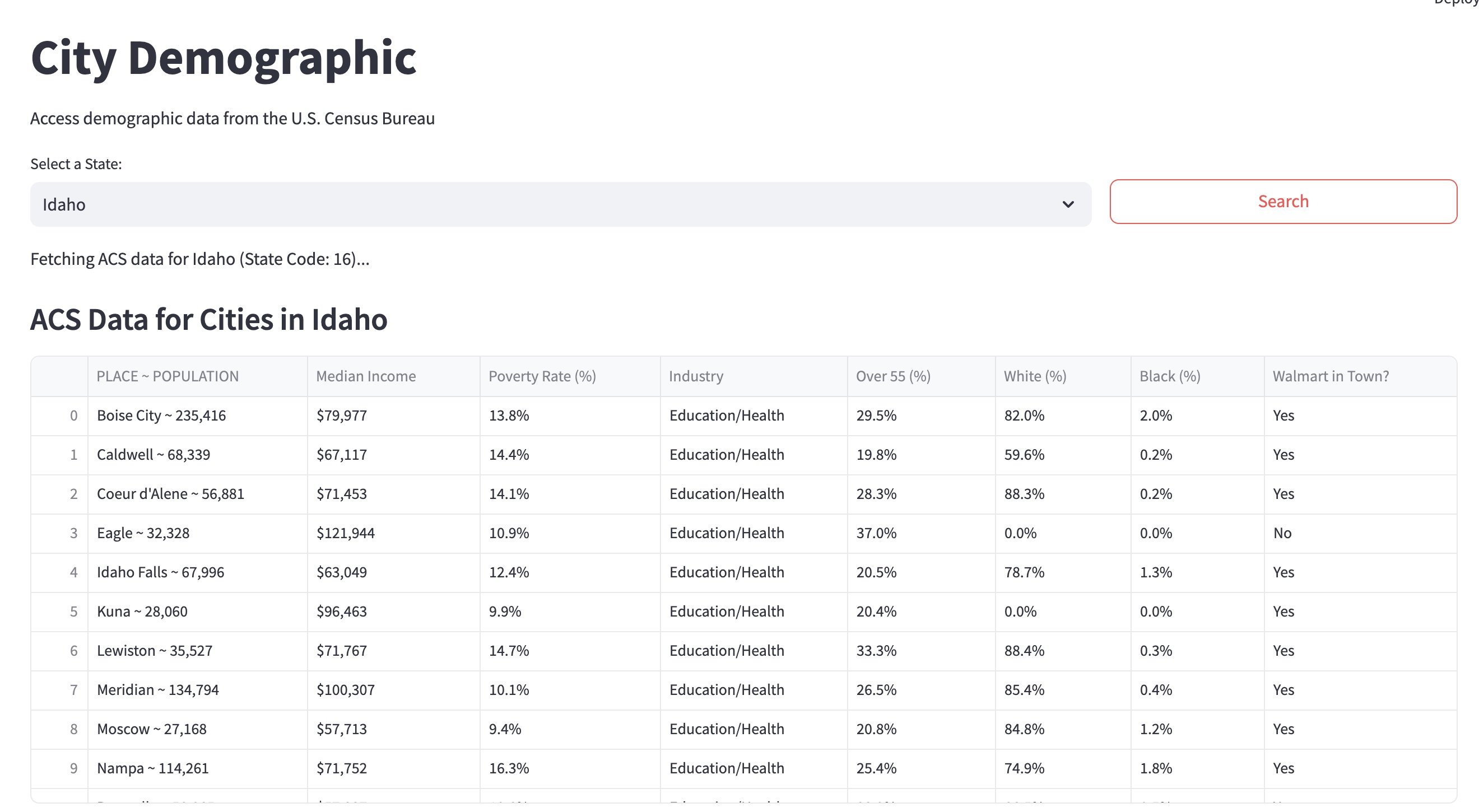Click the Industry column header
The width and height of the screenshot is (1479, 812).
[x=754, y=376]
